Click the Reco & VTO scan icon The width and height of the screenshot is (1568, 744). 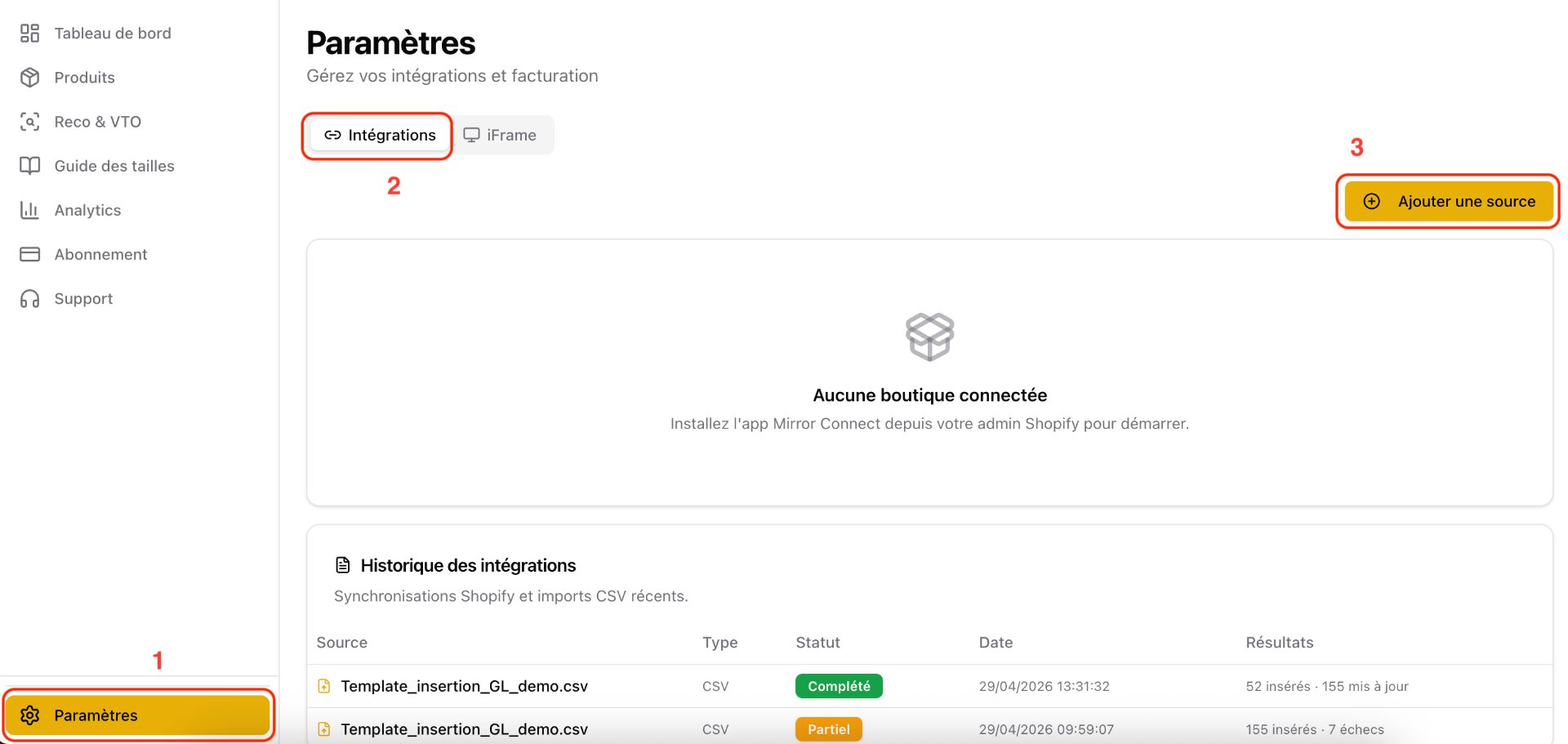29,122
